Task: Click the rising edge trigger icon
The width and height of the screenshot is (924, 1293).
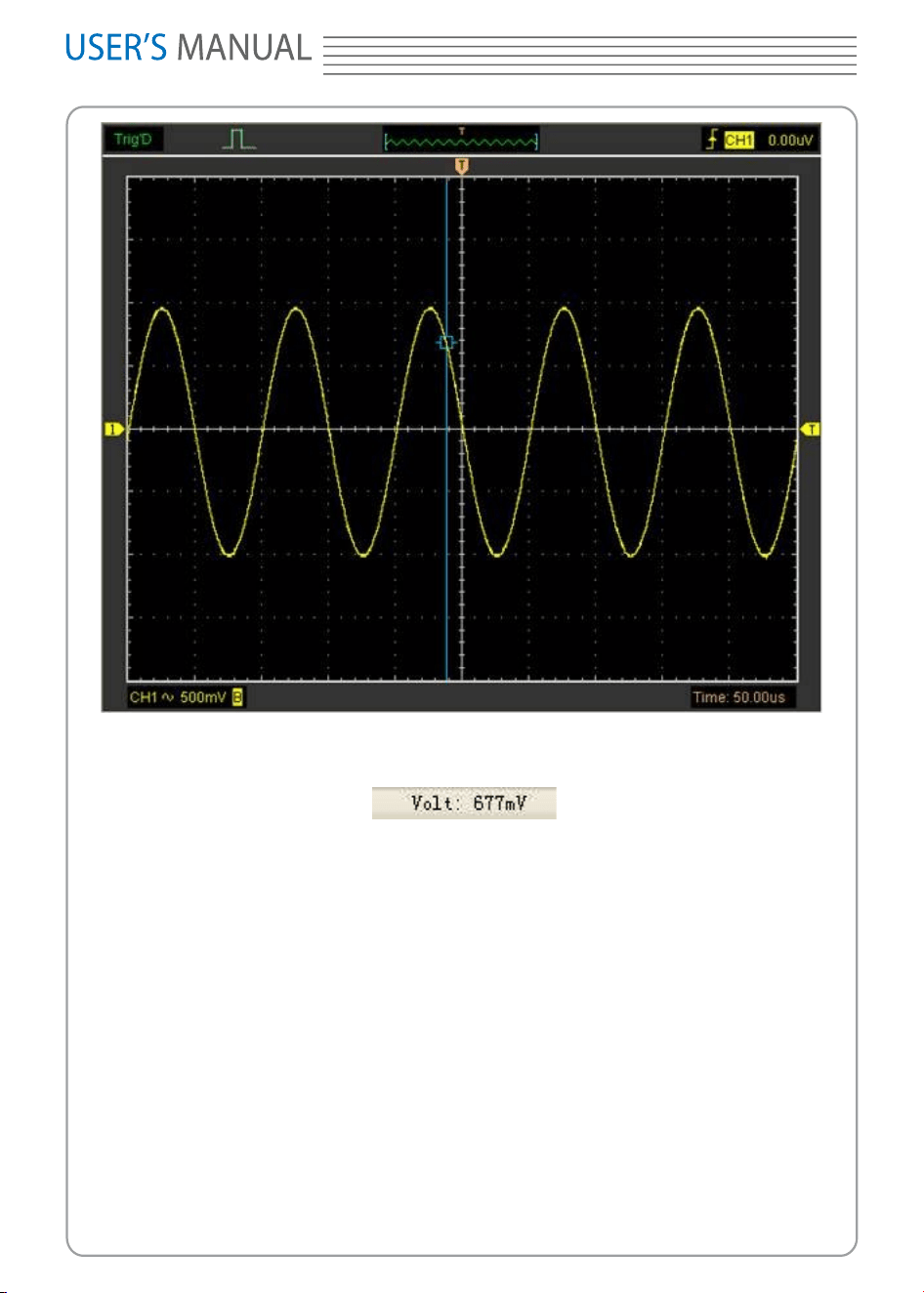Action: click(712, 140)
